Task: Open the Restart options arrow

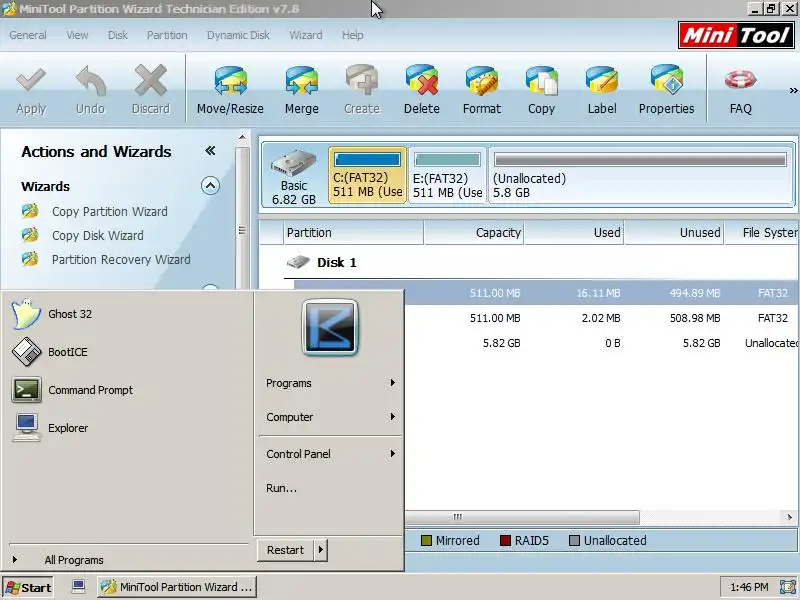Action: tap(320, 550)
